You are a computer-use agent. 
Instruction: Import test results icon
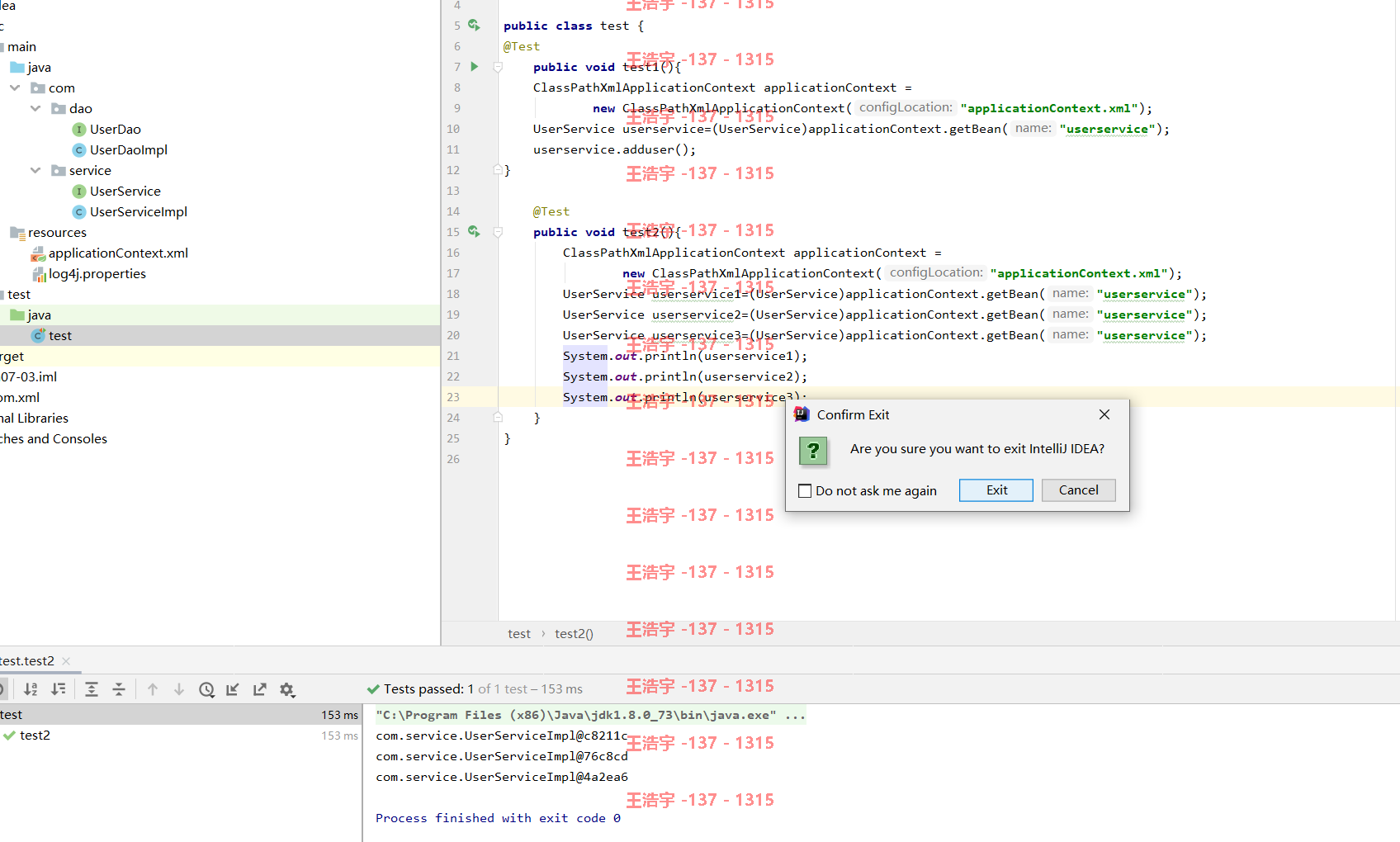[x=233, y=689]
